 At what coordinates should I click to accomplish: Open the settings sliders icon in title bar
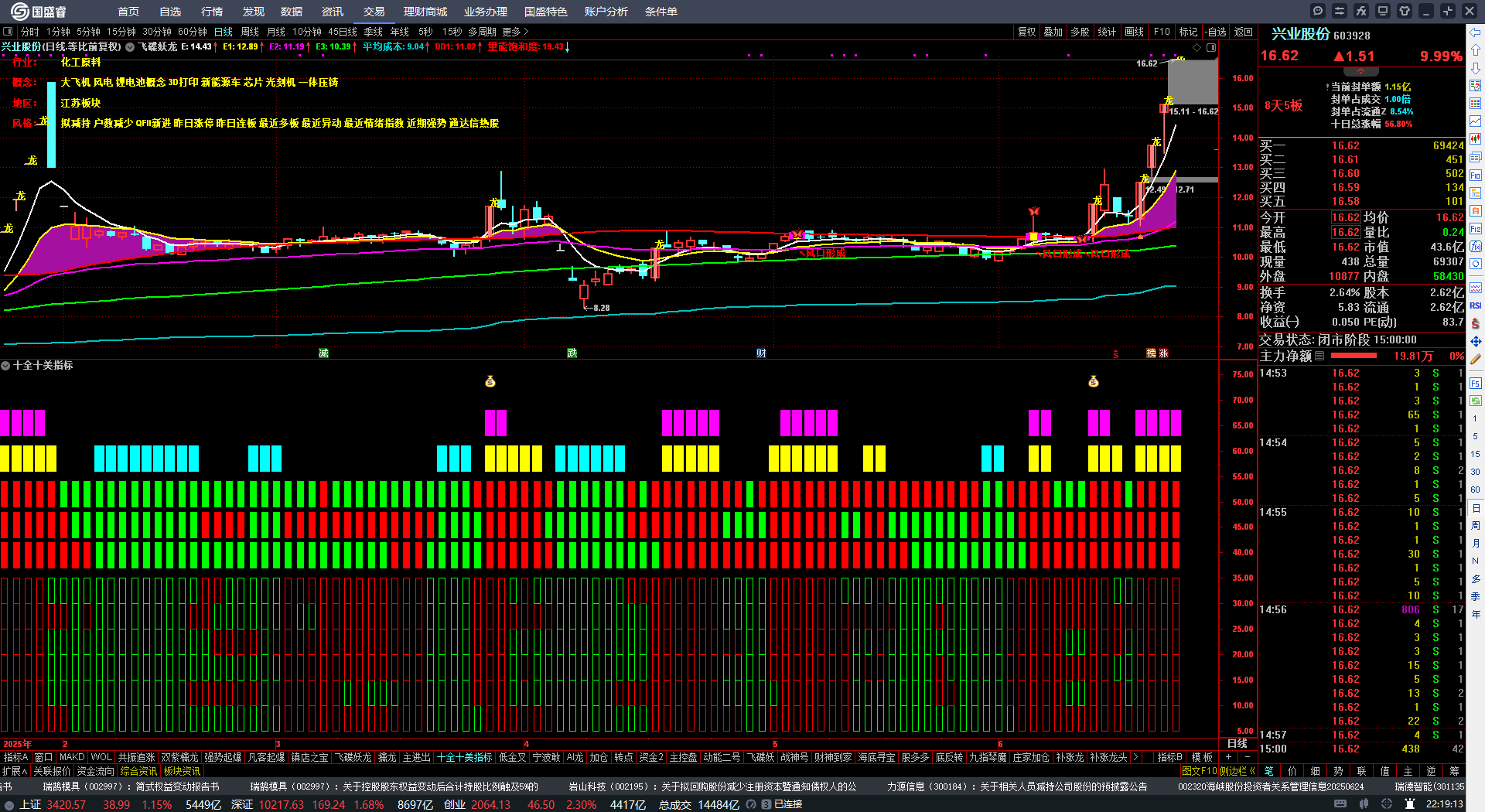(1340, 11)
